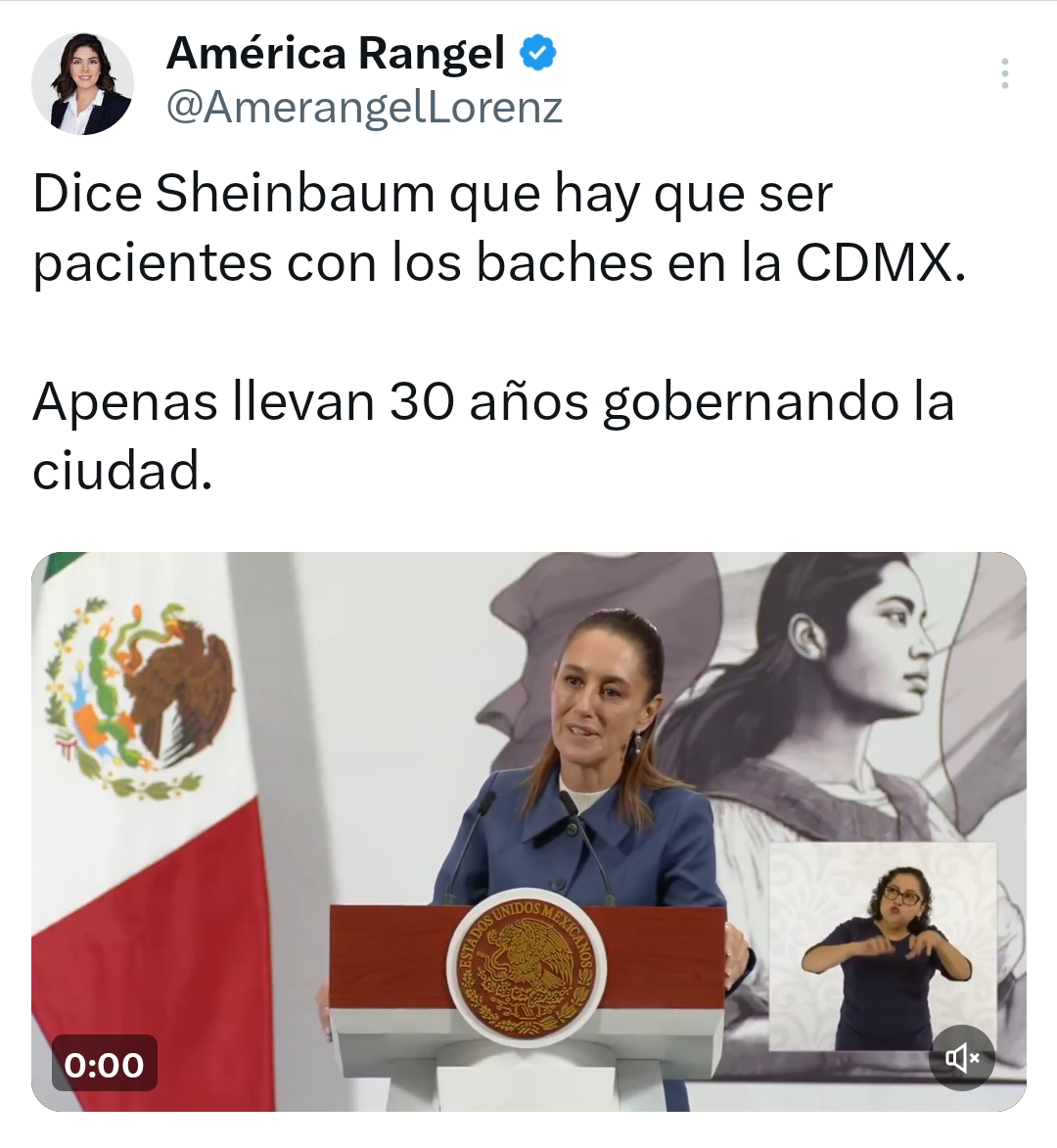Open the @AmerangelLorenz handle link
1057x1148 pixels.
click(x=364, y=107)
